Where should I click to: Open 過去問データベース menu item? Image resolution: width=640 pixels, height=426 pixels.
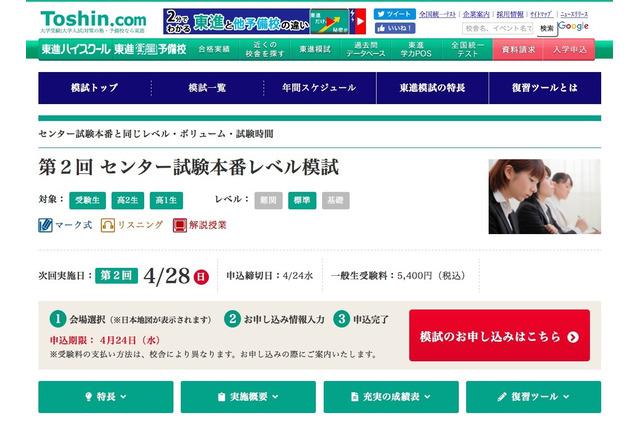pos(366,49)
